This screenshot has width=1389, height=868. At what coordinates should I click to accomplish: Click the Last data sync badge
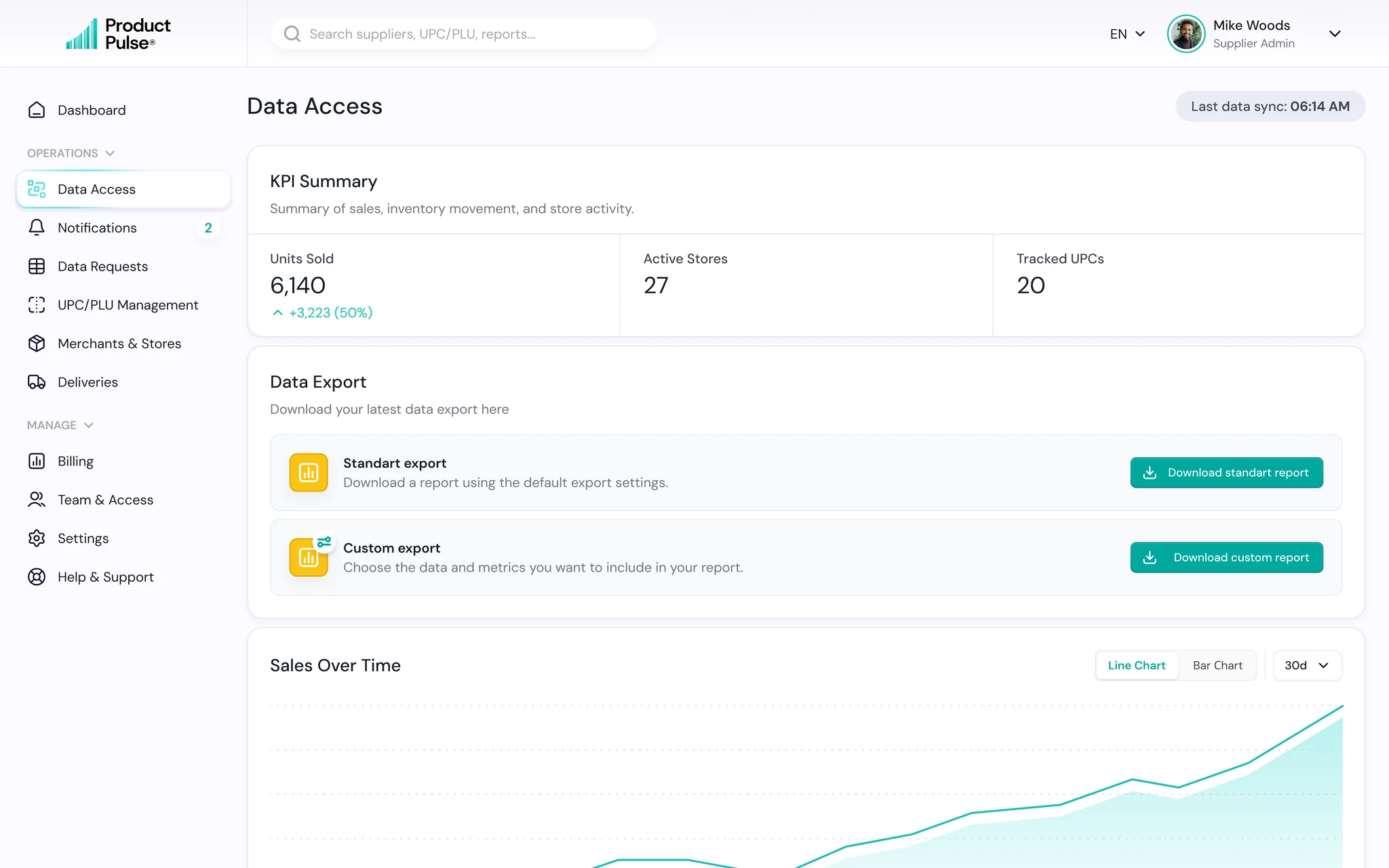click(x=1270, y=106)
